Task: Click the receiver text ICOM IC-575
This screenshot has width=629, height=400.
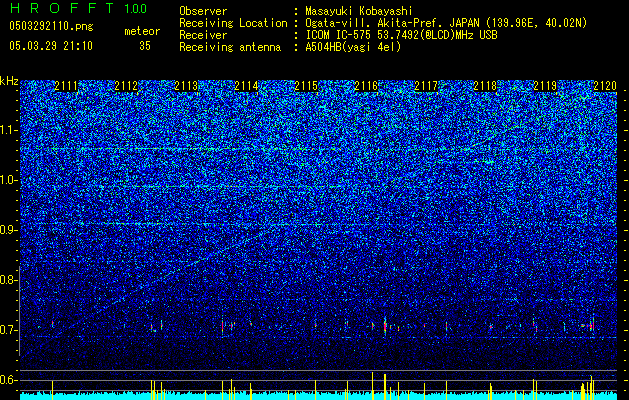Action: (339, 35)
